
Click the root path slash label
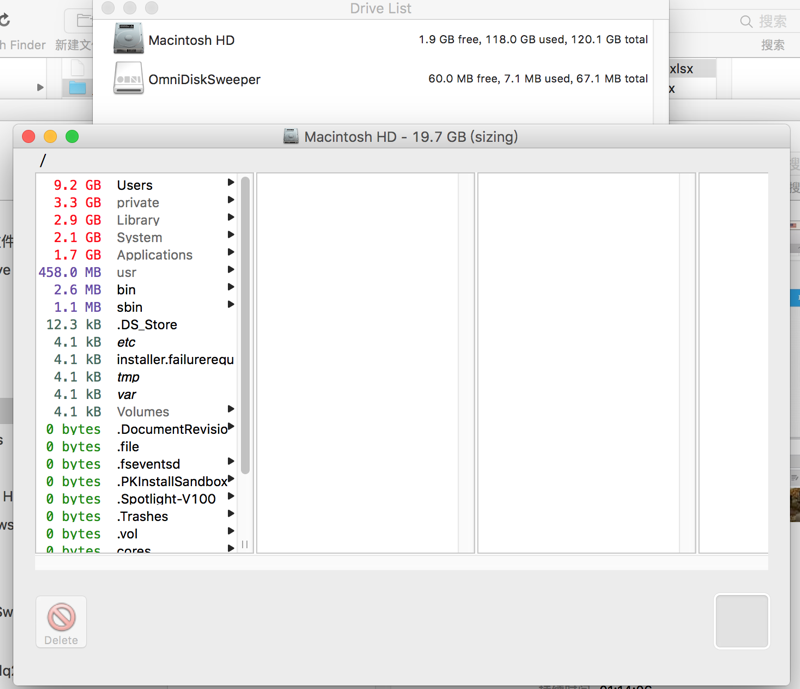pos(43,161)
